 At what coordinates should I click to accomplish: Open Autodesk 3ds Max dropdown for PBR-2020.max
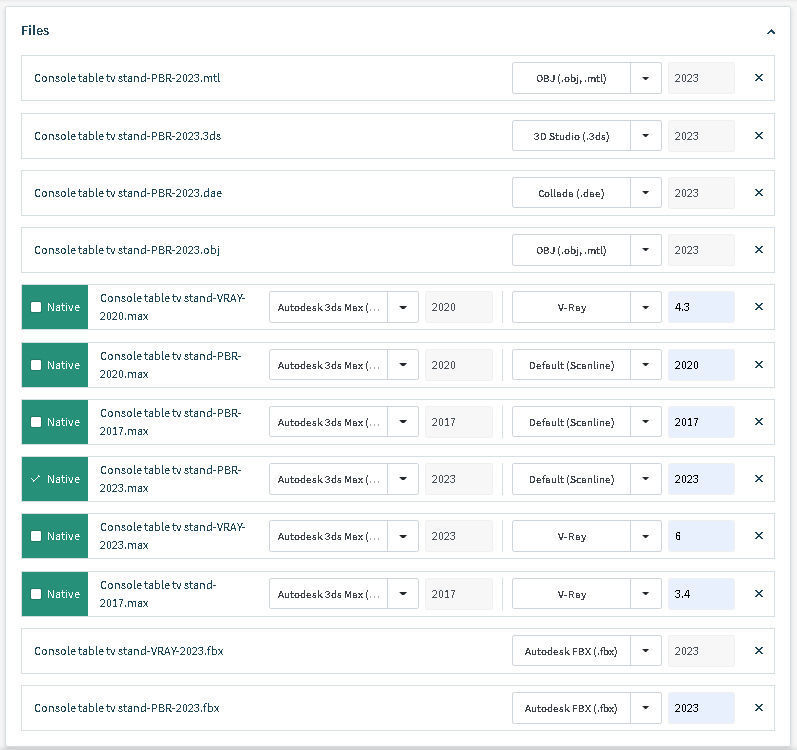pos(403,365)
